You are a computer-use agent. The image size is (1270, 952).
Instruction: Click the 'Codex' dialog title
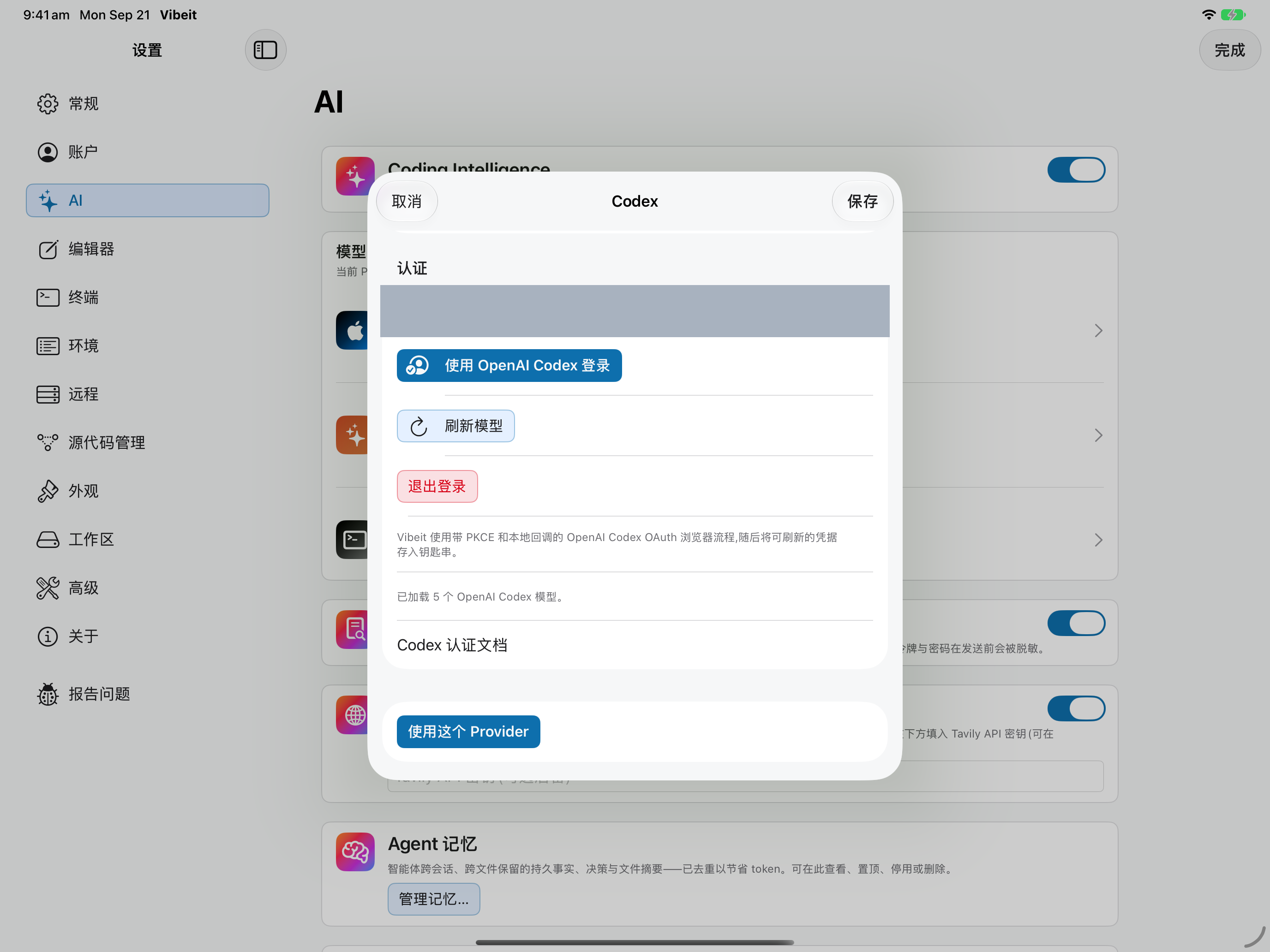pos(635,202)
